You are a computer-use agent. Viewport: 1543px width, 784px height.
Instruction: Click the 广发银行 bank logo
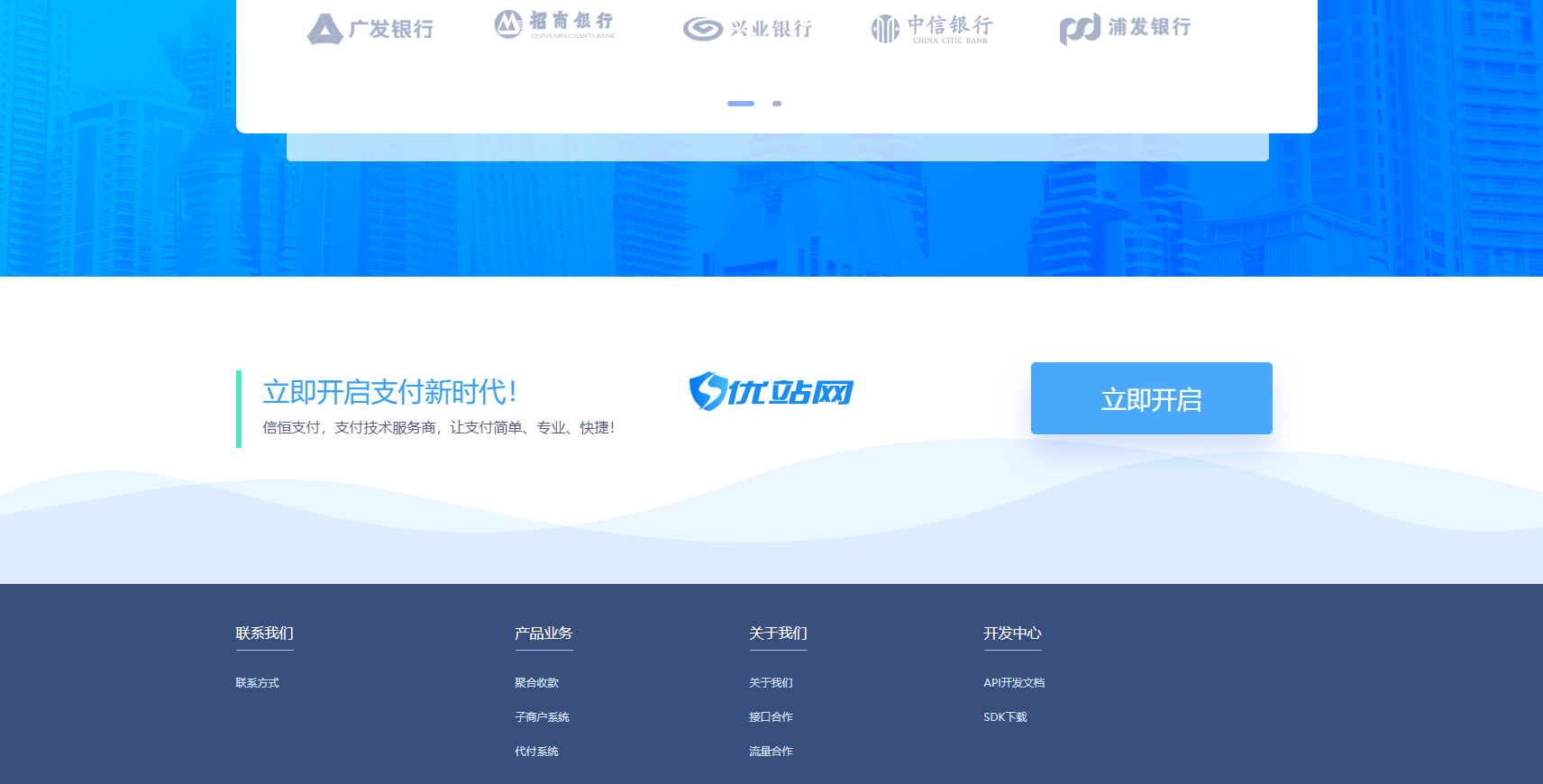click(370, 29)
